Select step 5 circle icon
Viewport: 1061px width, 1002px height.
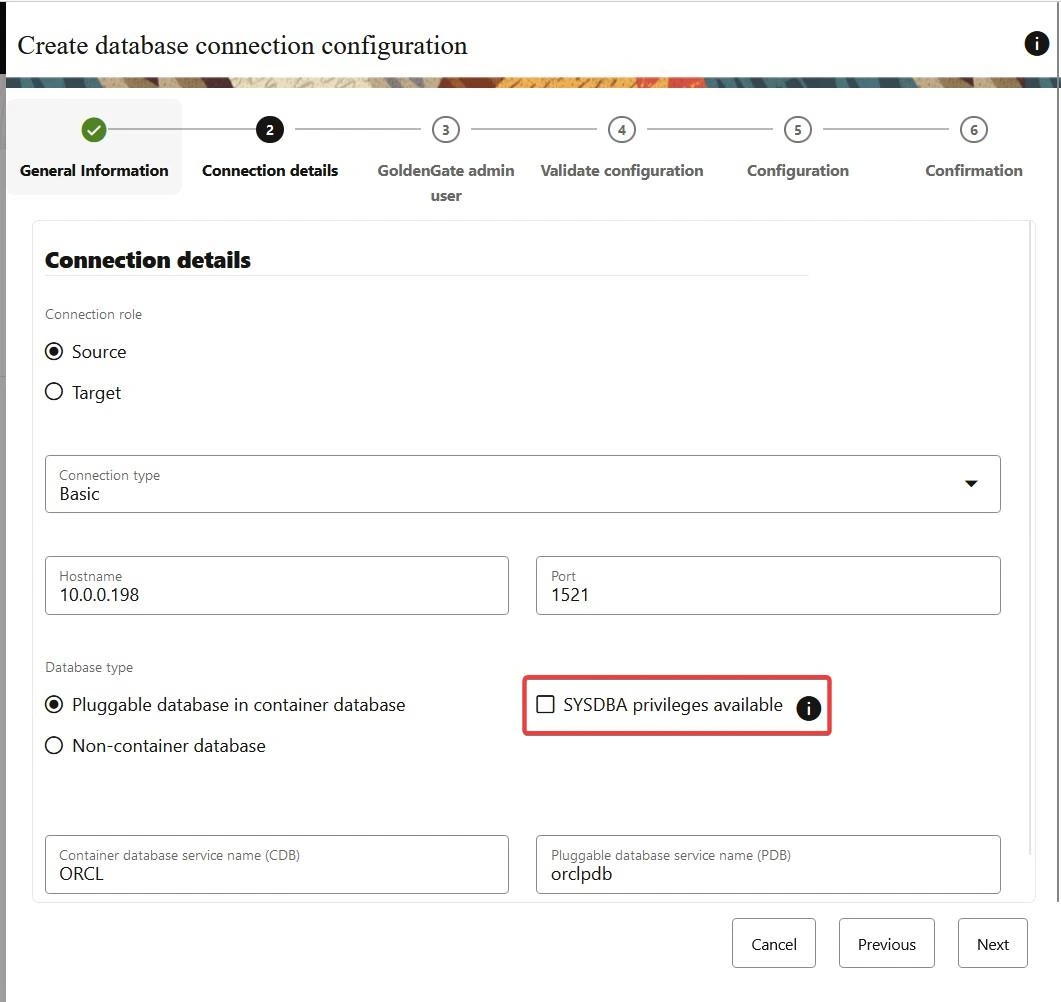797,130
